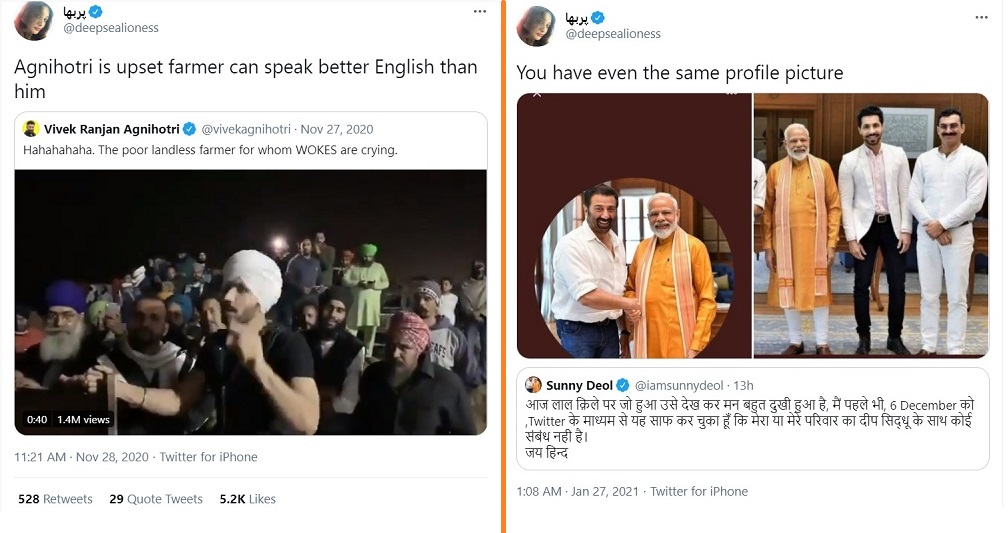Open the @vivekagnihotri handle link
The height and width of the screenshot is (533, 1008).
pyautogui.click(x=246, y=129)
